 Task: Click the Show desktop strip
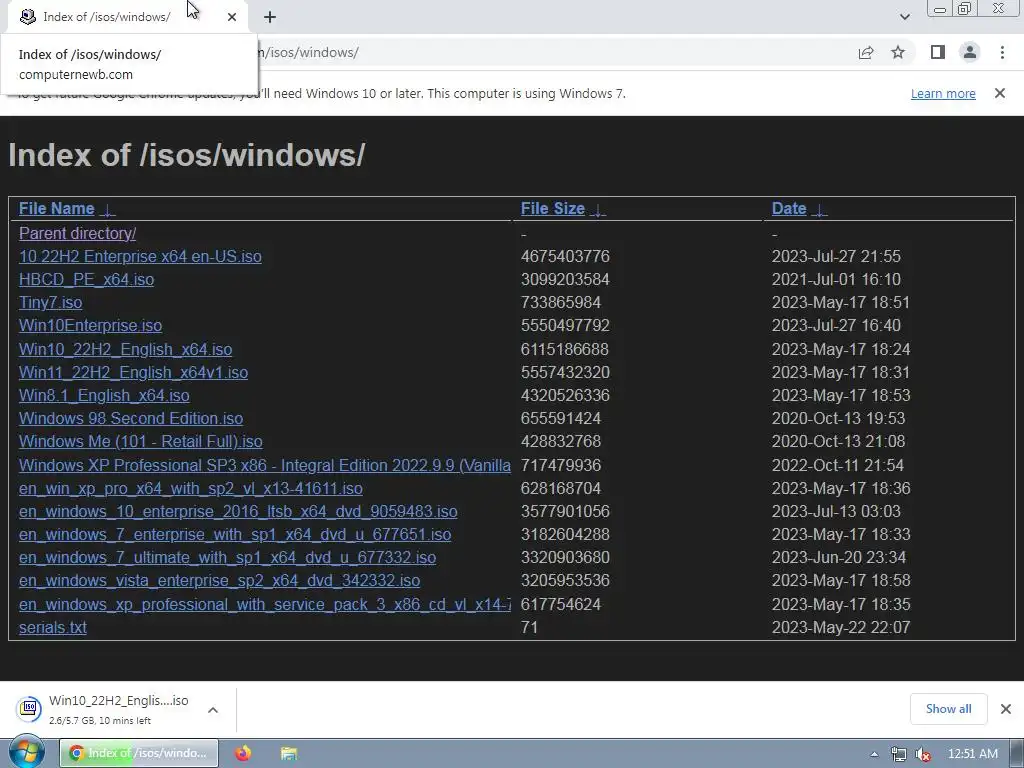[1017, 754]
